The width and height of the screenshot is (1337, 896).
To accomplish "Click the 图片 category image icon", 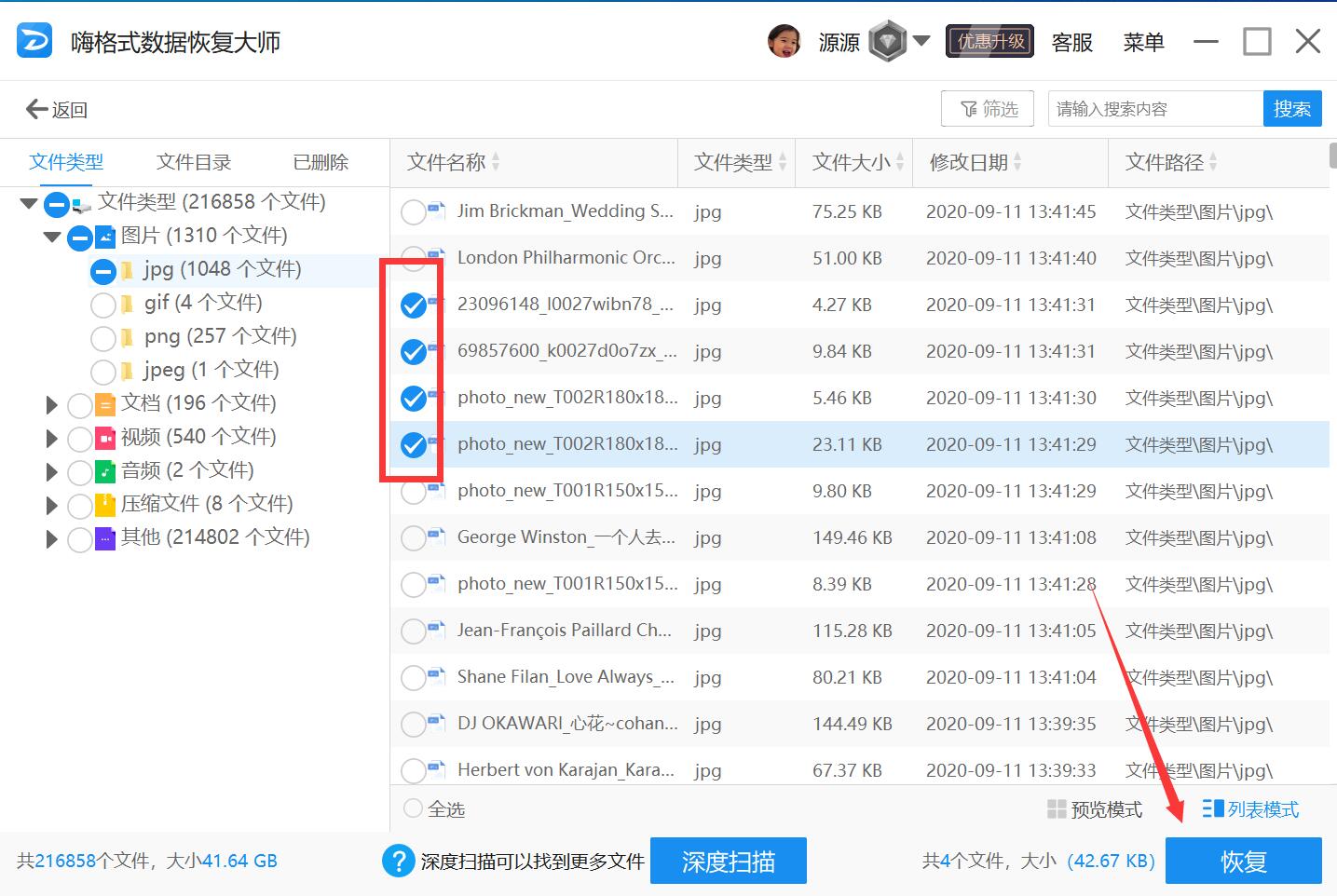I will pos(105,237).
